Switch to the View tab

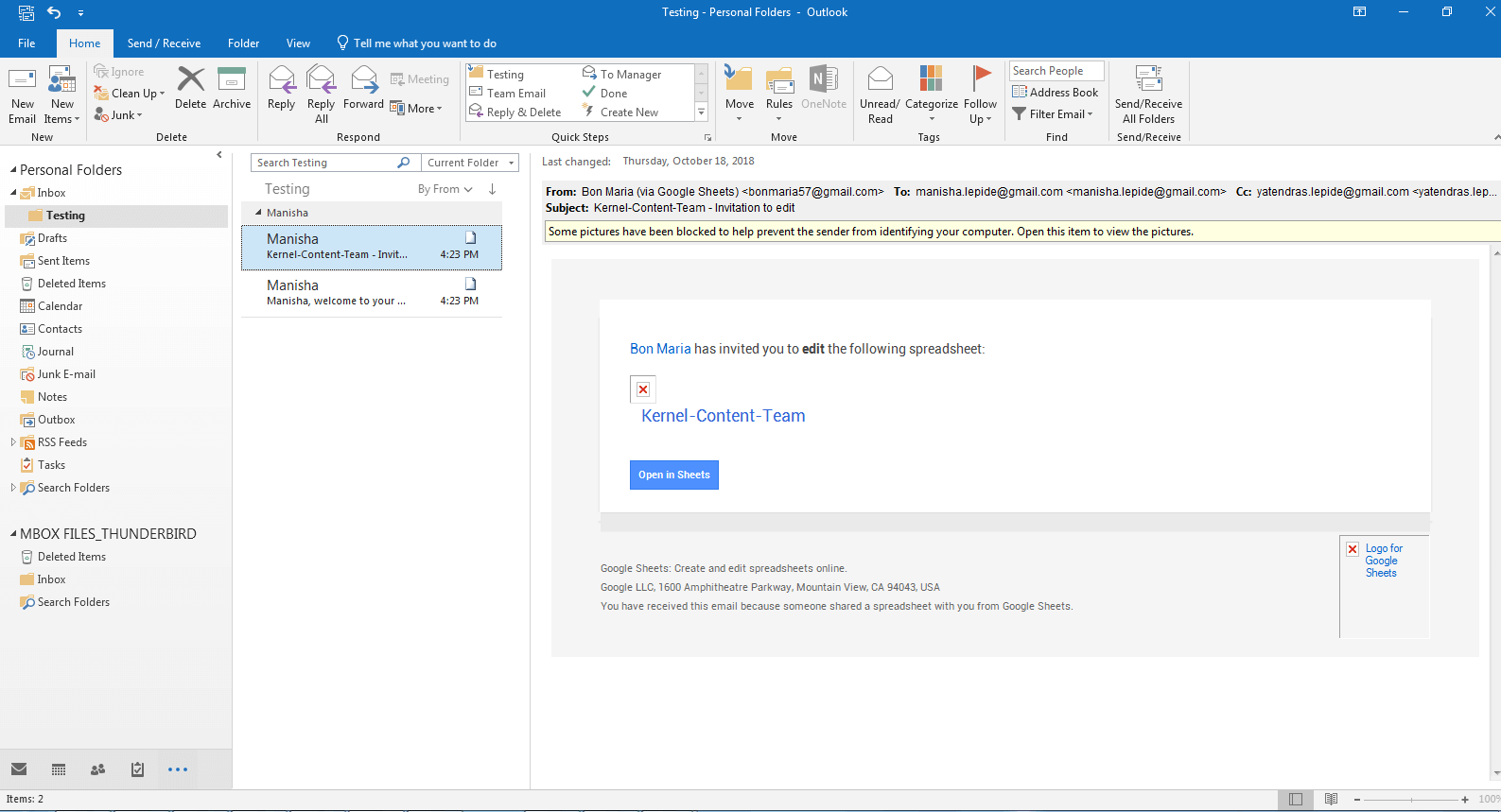[x=298, y=43]
